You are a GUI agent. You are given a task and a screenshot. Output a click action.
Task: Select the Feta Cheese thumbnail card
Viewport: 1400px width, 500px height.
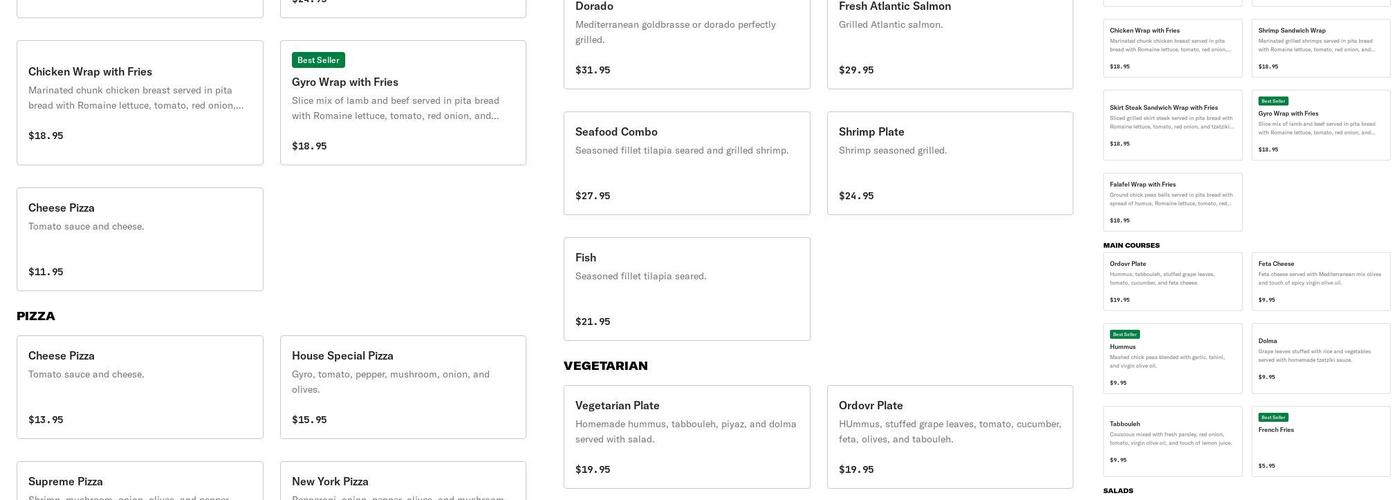coord(1320,281)
